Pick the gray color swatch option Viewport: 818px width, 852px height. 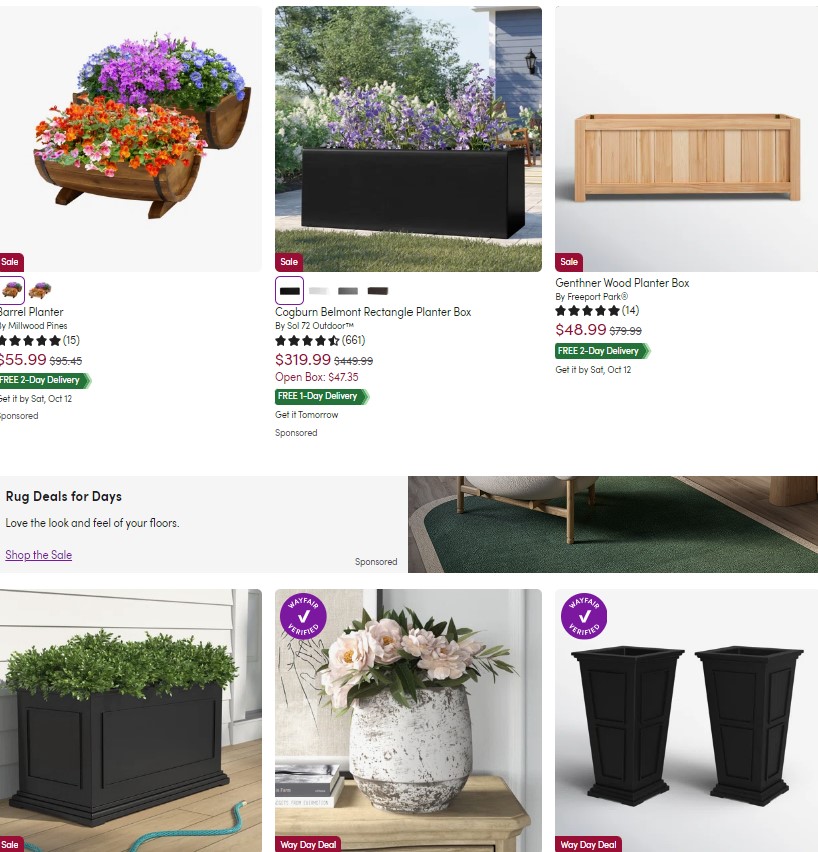(348, 291)
